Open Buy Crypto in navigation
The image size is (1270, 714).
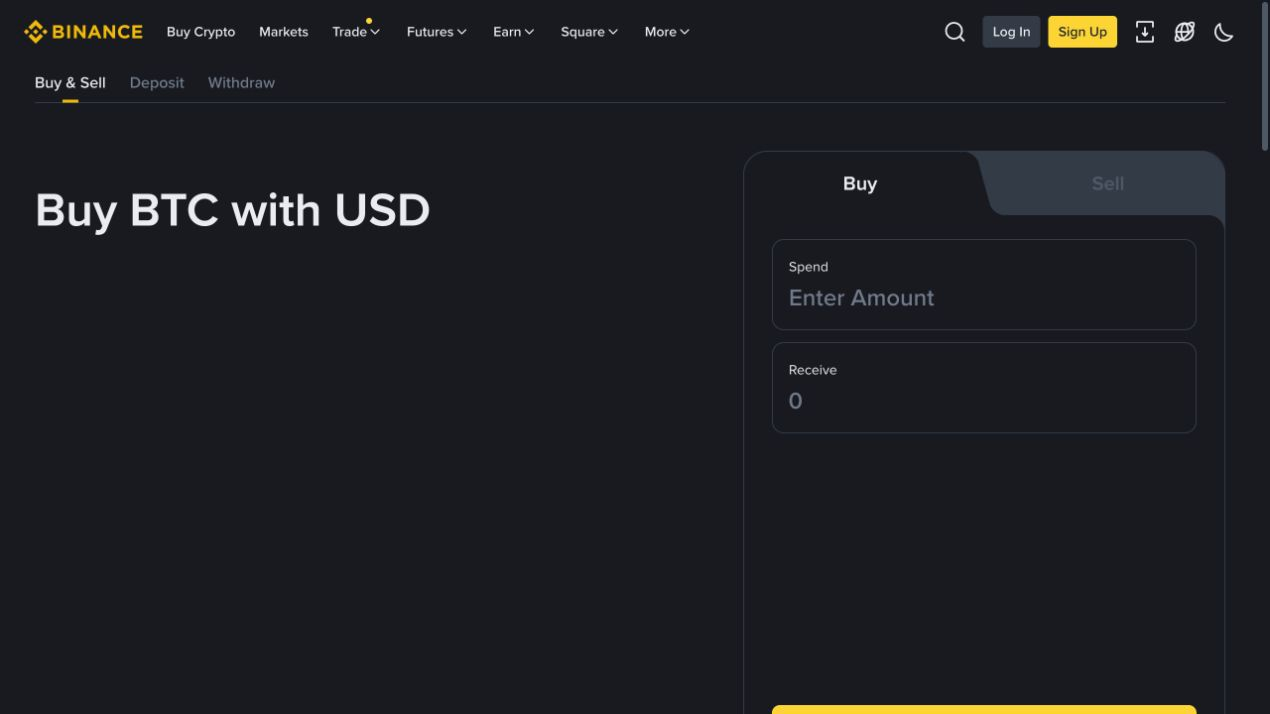click(201, 32)
